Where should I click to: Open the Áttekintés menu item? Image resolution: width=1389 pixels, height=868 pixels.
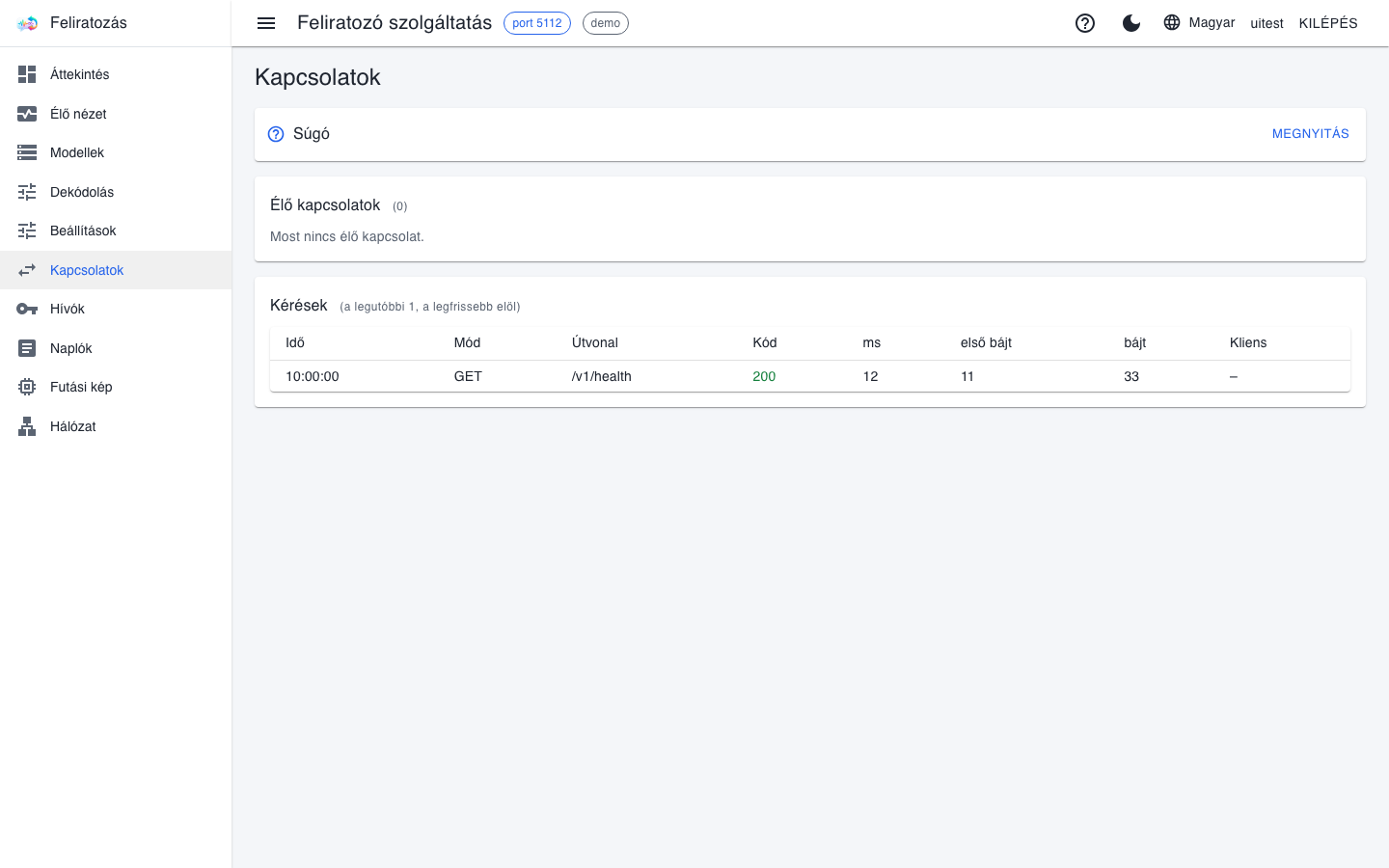pos(116,74)
